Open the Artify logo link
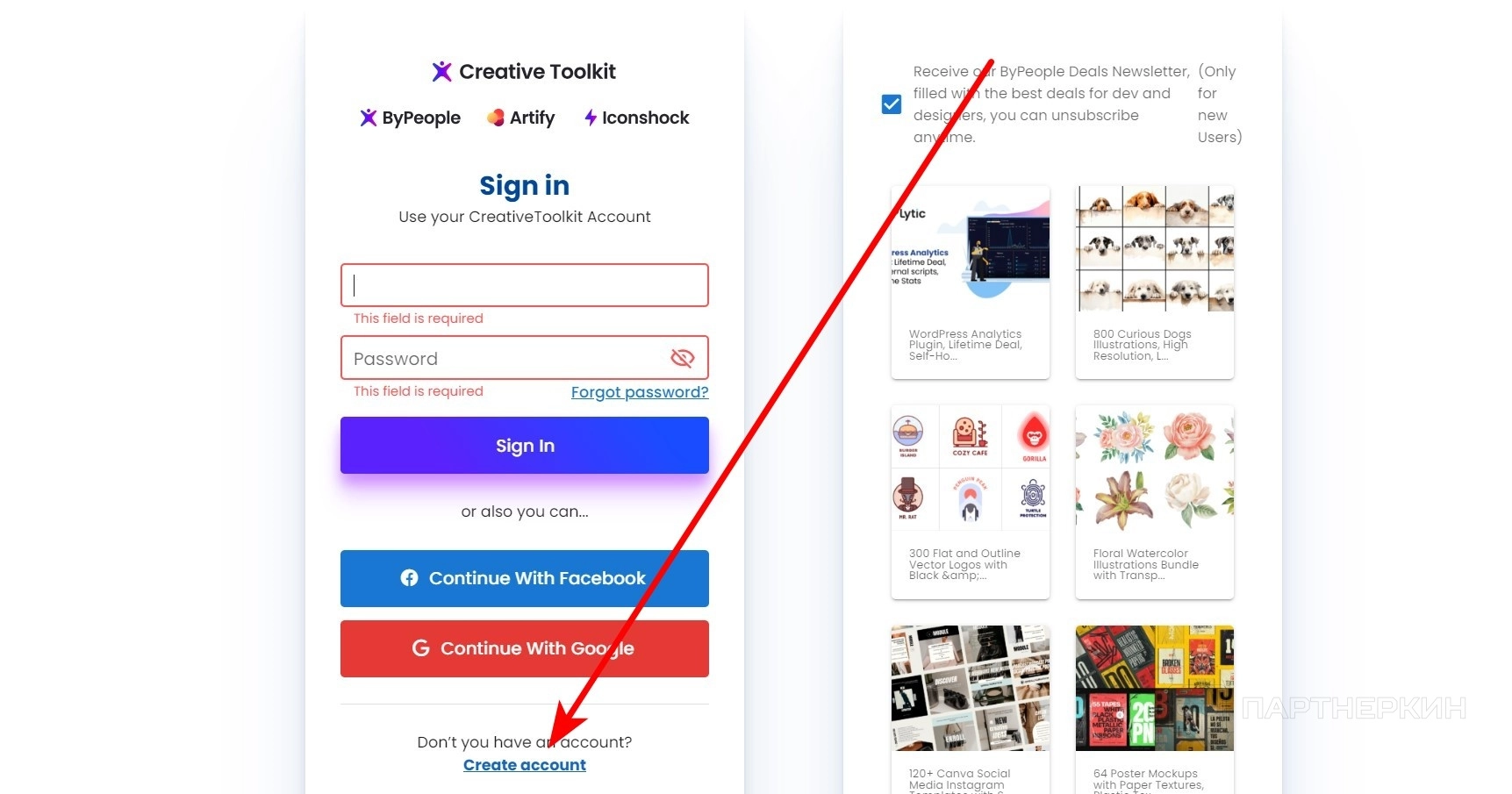The width and height of the screenshot is (1512, 794). pos(520,118)
